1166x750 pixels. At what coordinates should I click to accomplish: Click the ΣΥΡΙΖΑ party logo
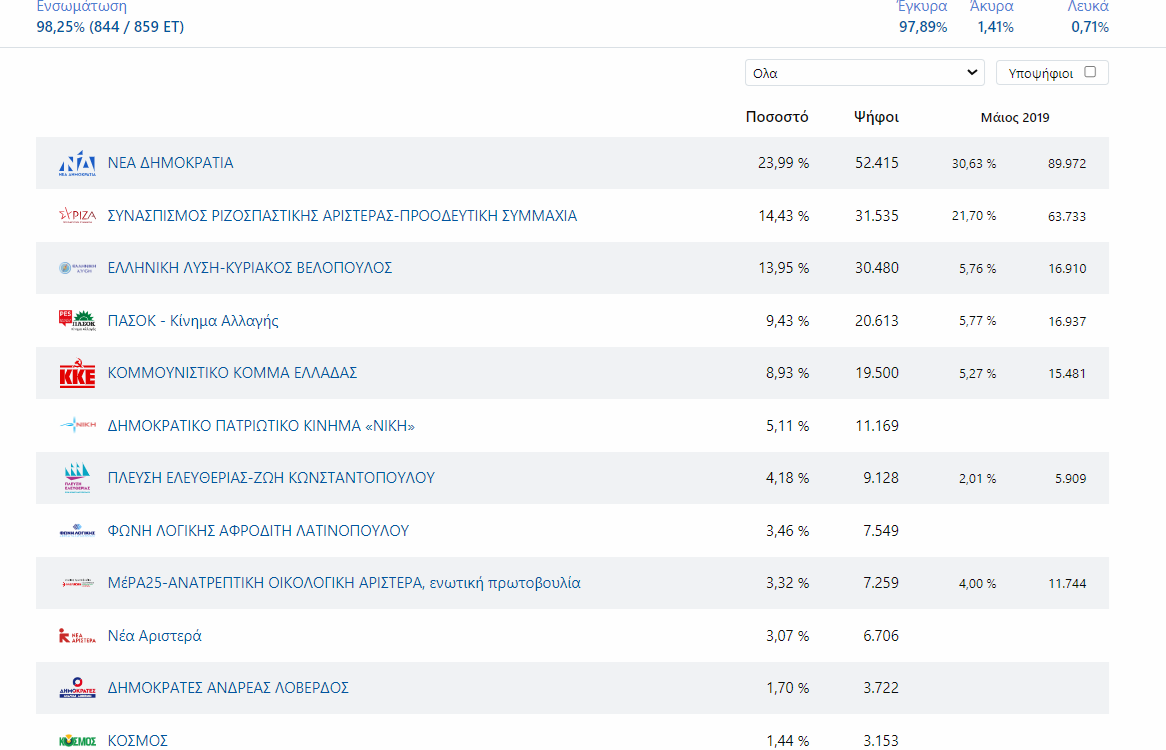77,216
